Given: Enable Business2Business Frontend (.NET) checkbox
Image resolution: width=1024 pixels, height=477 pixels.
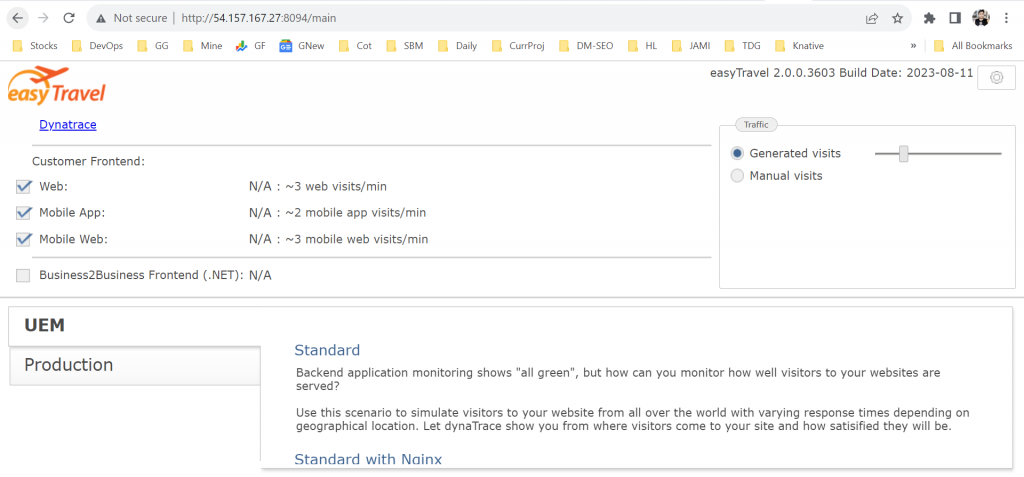Looking at the screenshot, I should [x=24, y=275].
